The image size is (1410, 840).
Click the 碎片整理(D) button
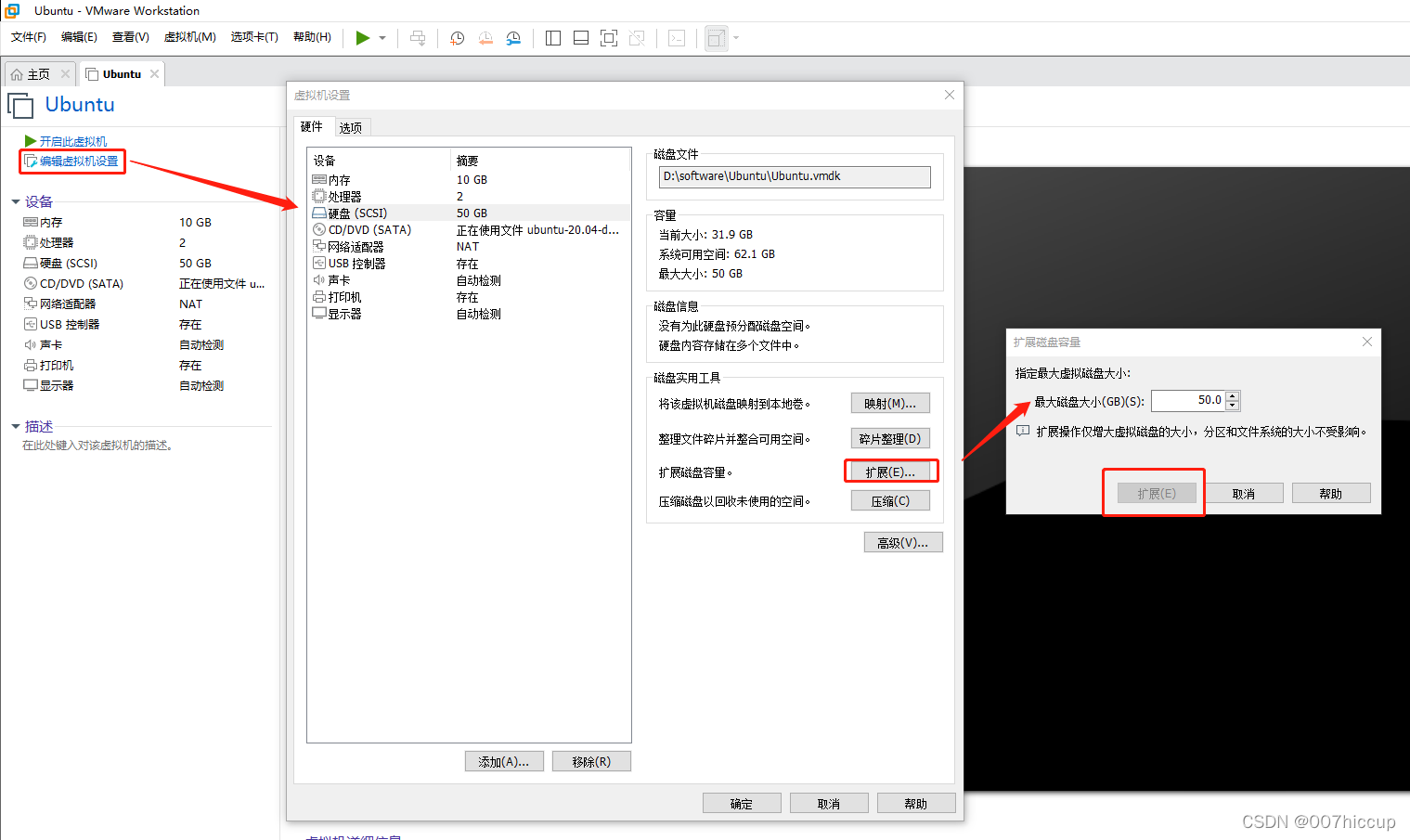890,438
